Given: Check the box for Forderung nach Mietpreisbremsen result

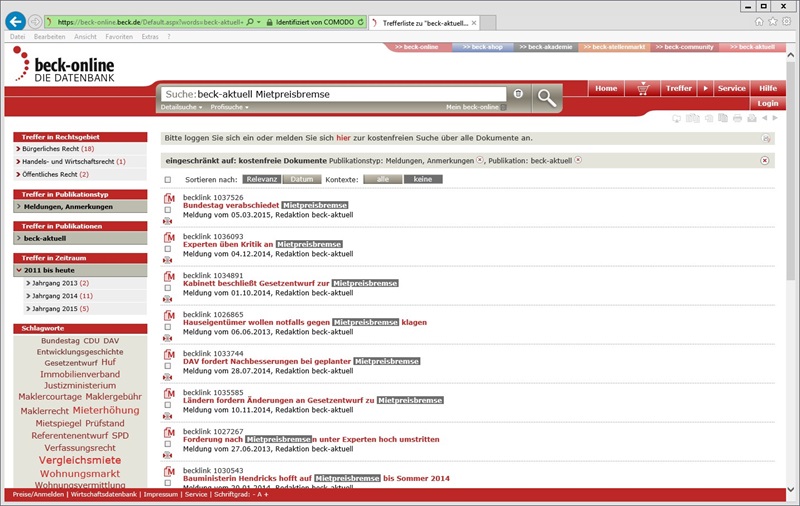Looking at the screenshot, I should point(167,444).
